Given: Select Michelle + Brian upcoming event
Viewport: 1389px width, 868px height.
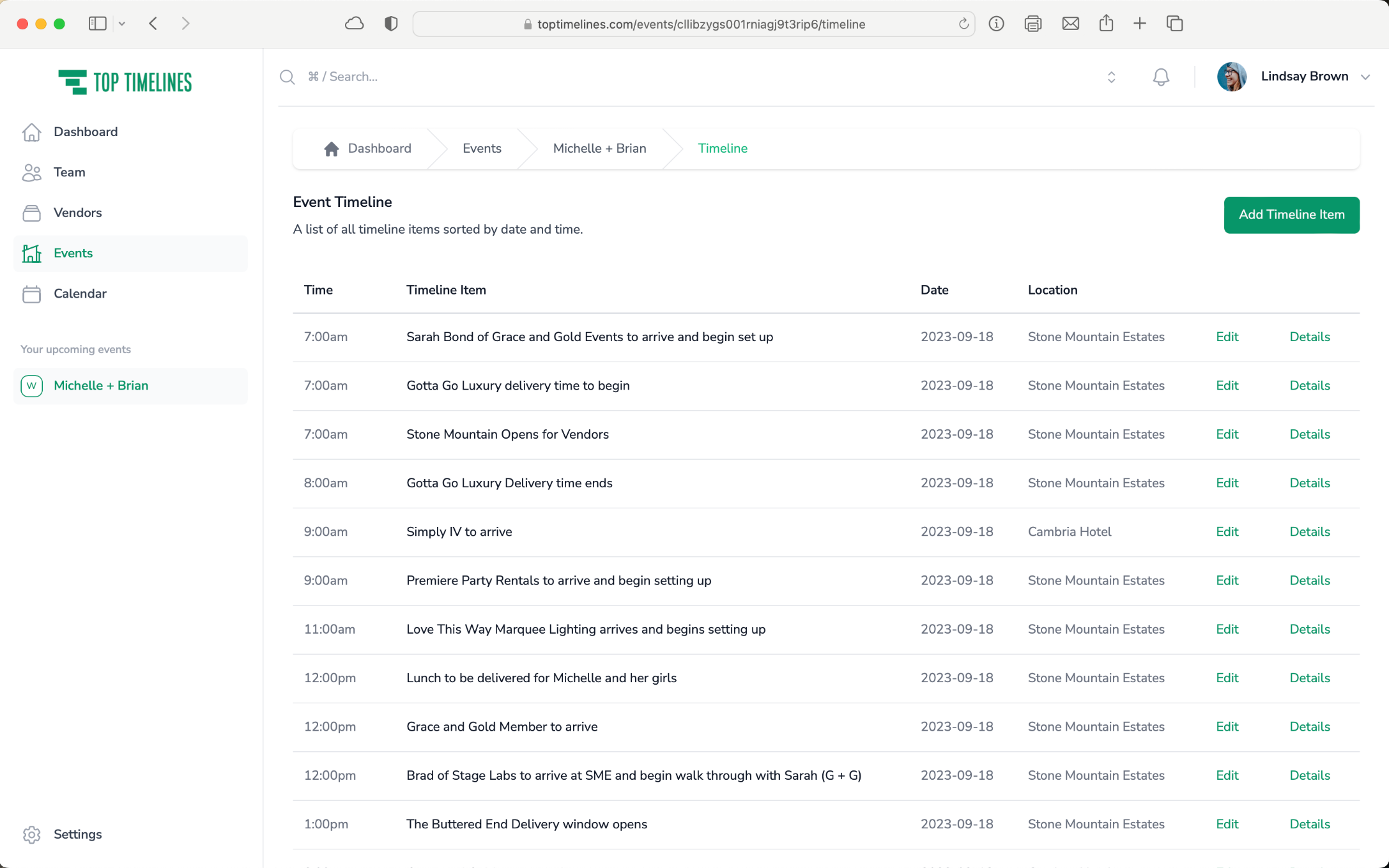Looking at the screenshot, I should tap(101, 386).
